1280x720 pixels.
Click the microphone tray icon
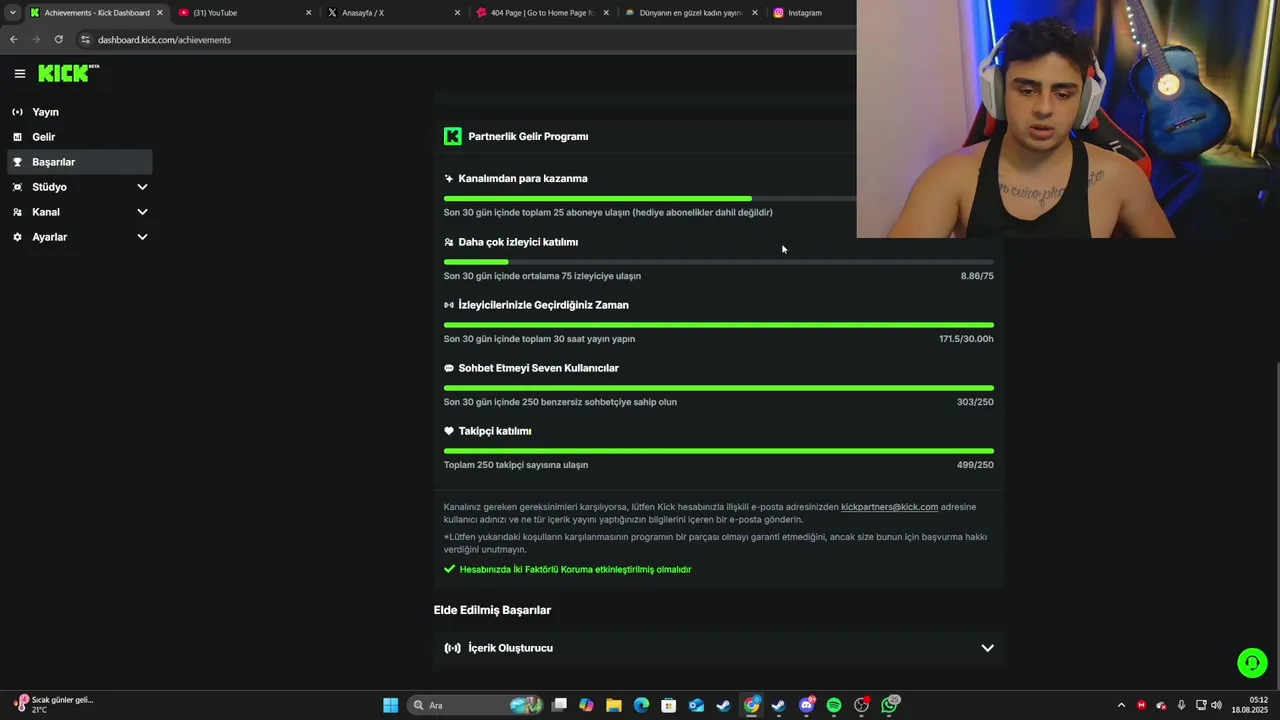[1181, 705]
